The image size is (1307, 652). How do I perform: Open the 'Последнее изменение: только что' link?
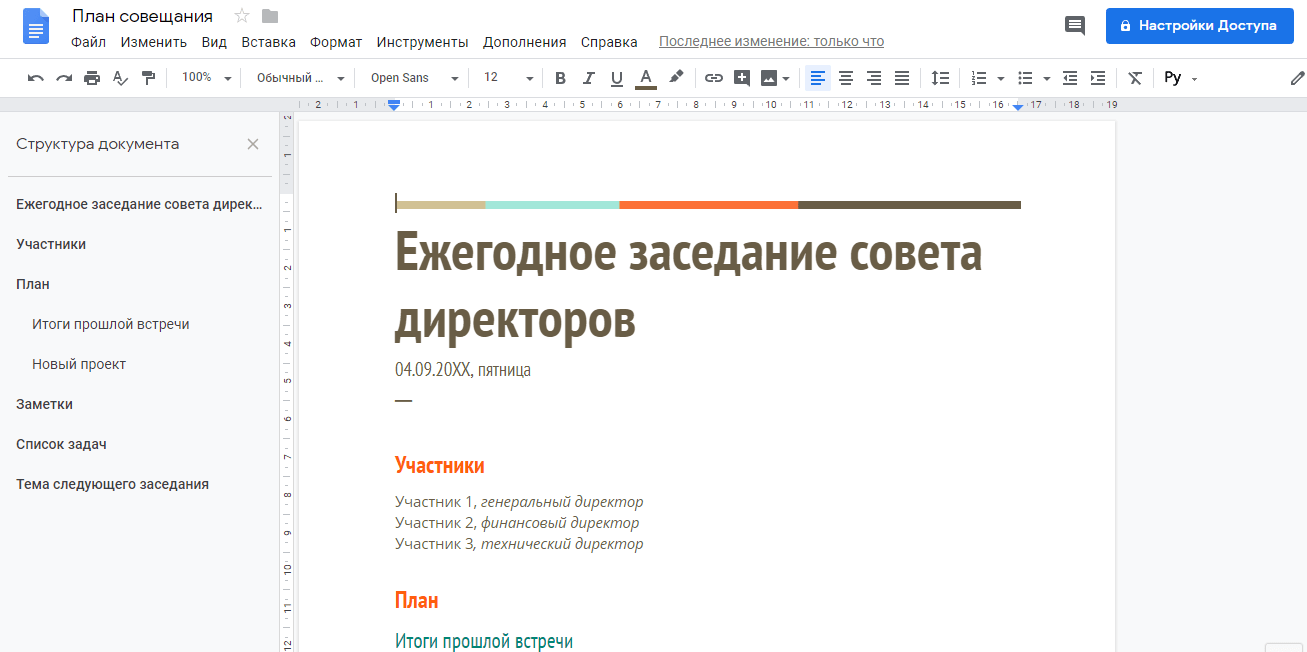coord(771,42)
